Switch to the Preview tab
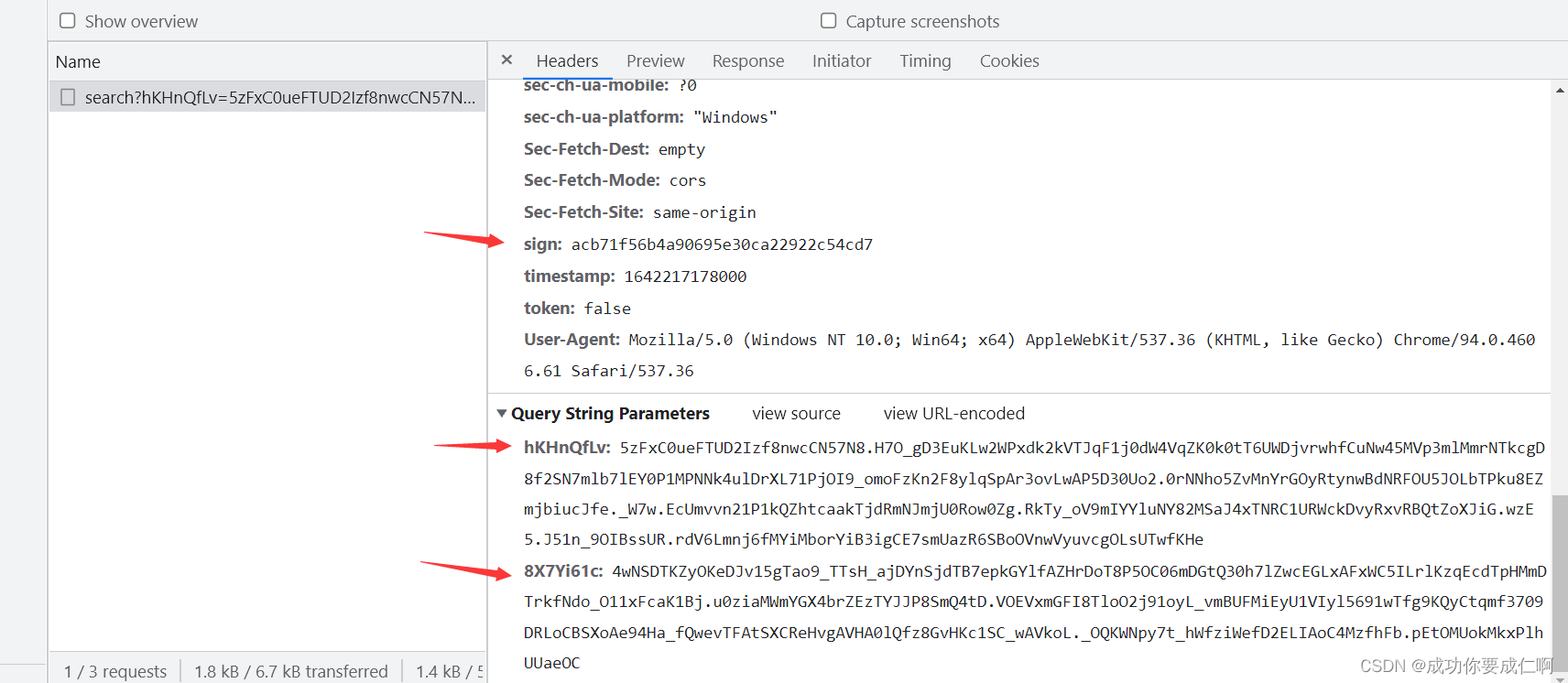Screen dimensions: 1568x683 pyautogui.click(x=656, y=60)
